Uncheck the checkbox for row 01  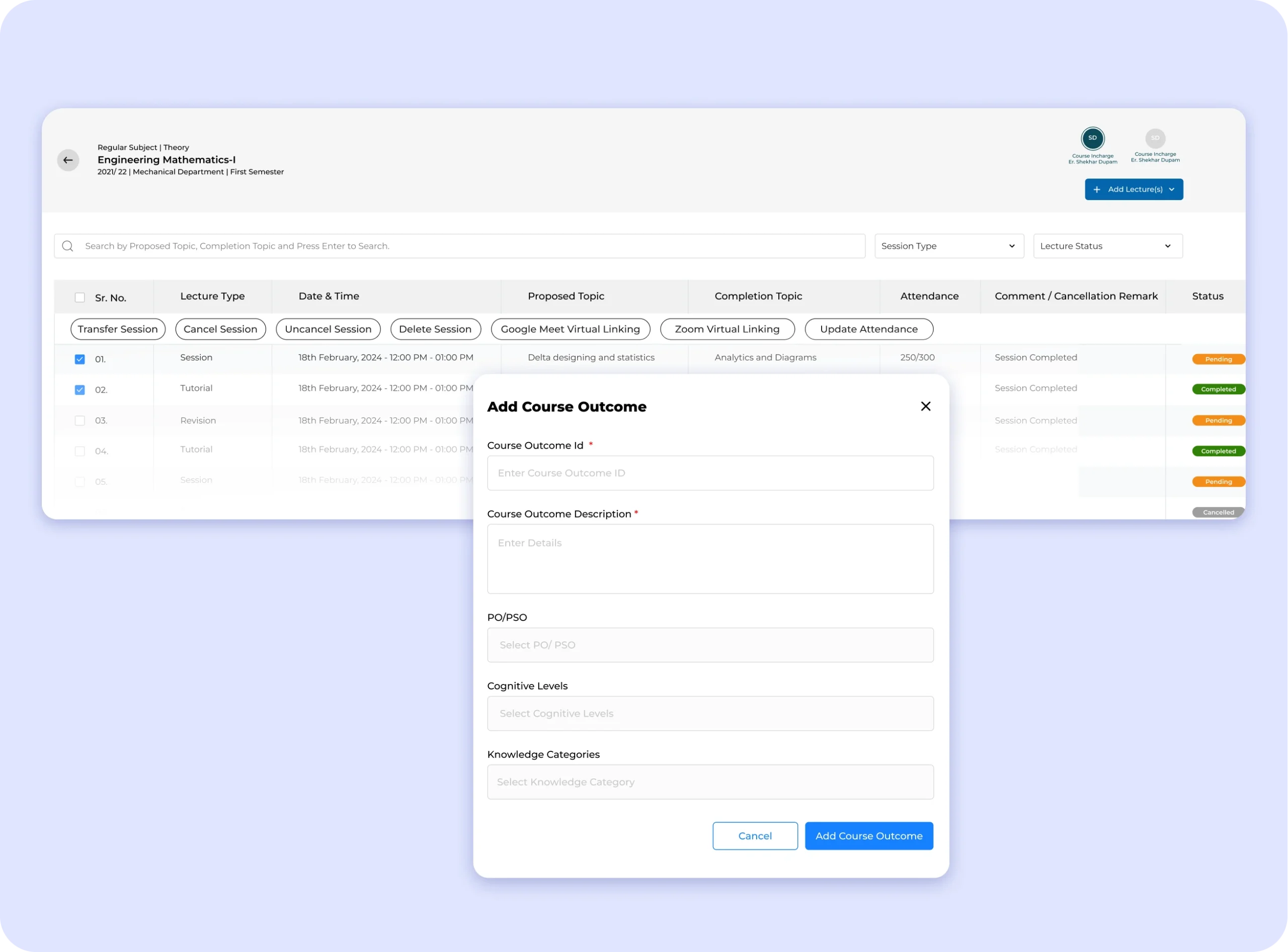click(x=79, y=359)
